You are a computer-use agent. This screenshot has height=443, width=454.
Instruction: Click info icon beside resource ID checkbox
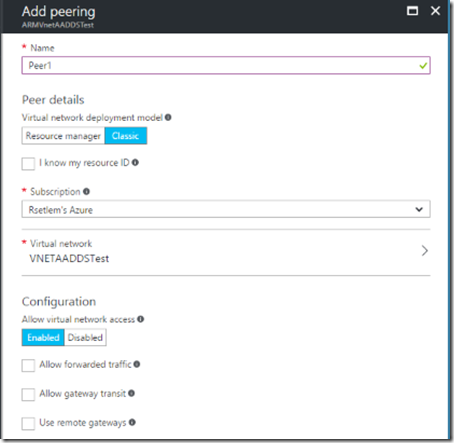[135, 162]
